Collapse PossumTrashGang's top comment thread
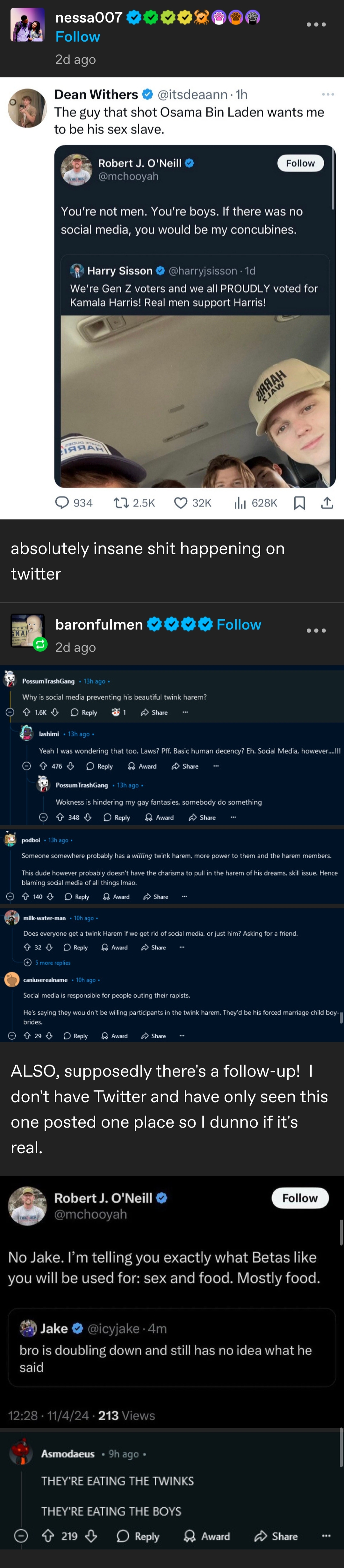Screen dimensions: 344x1568 [x=10, y=712]
